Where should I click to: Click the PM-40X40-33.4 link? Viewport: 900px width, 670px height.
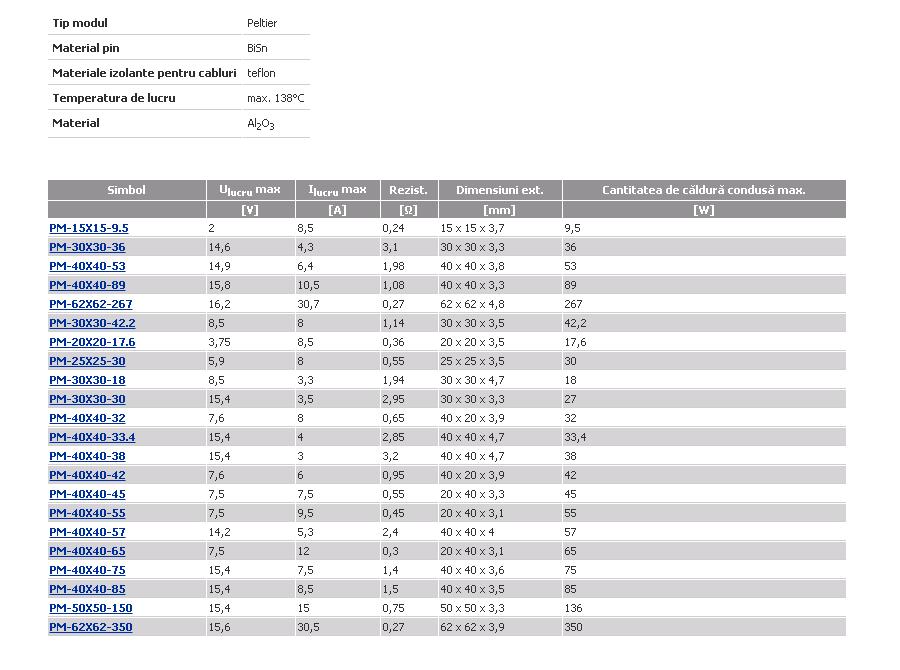(92, 437)
